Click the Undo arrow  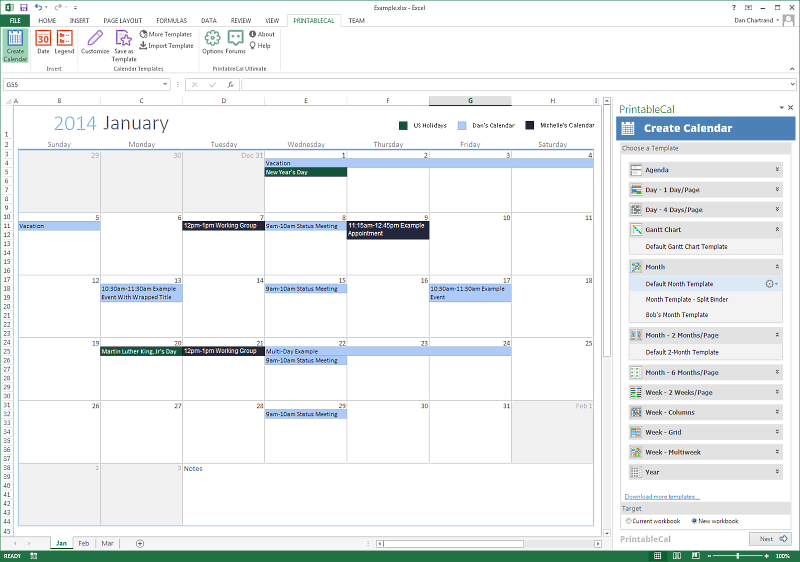[x=38, y=7]
